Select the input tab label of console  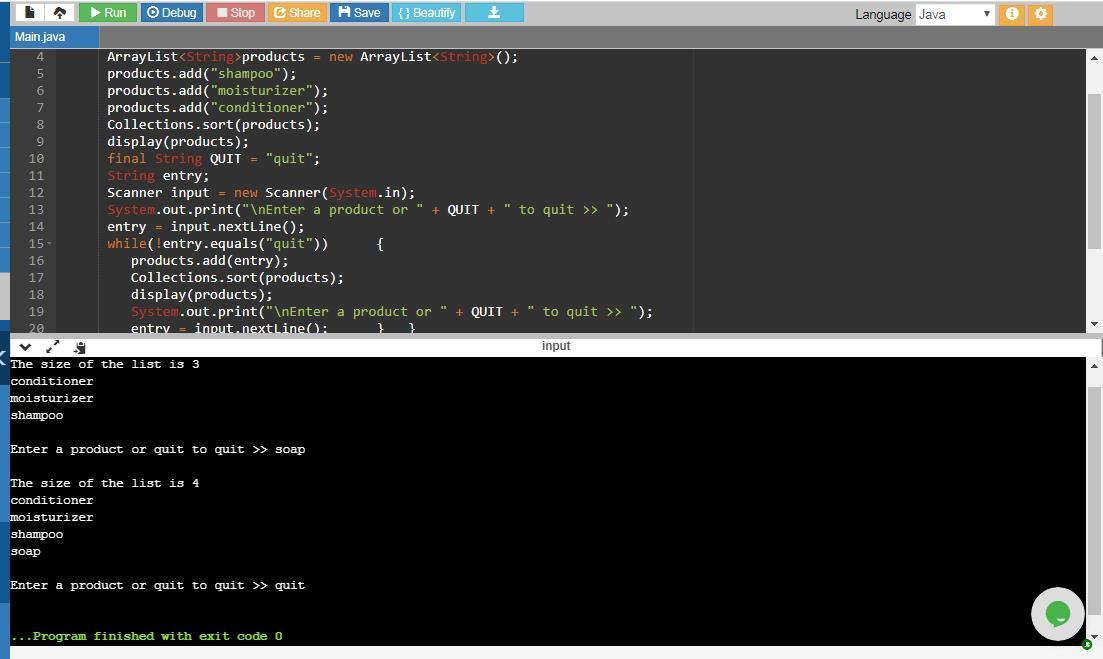pos(556,345)
